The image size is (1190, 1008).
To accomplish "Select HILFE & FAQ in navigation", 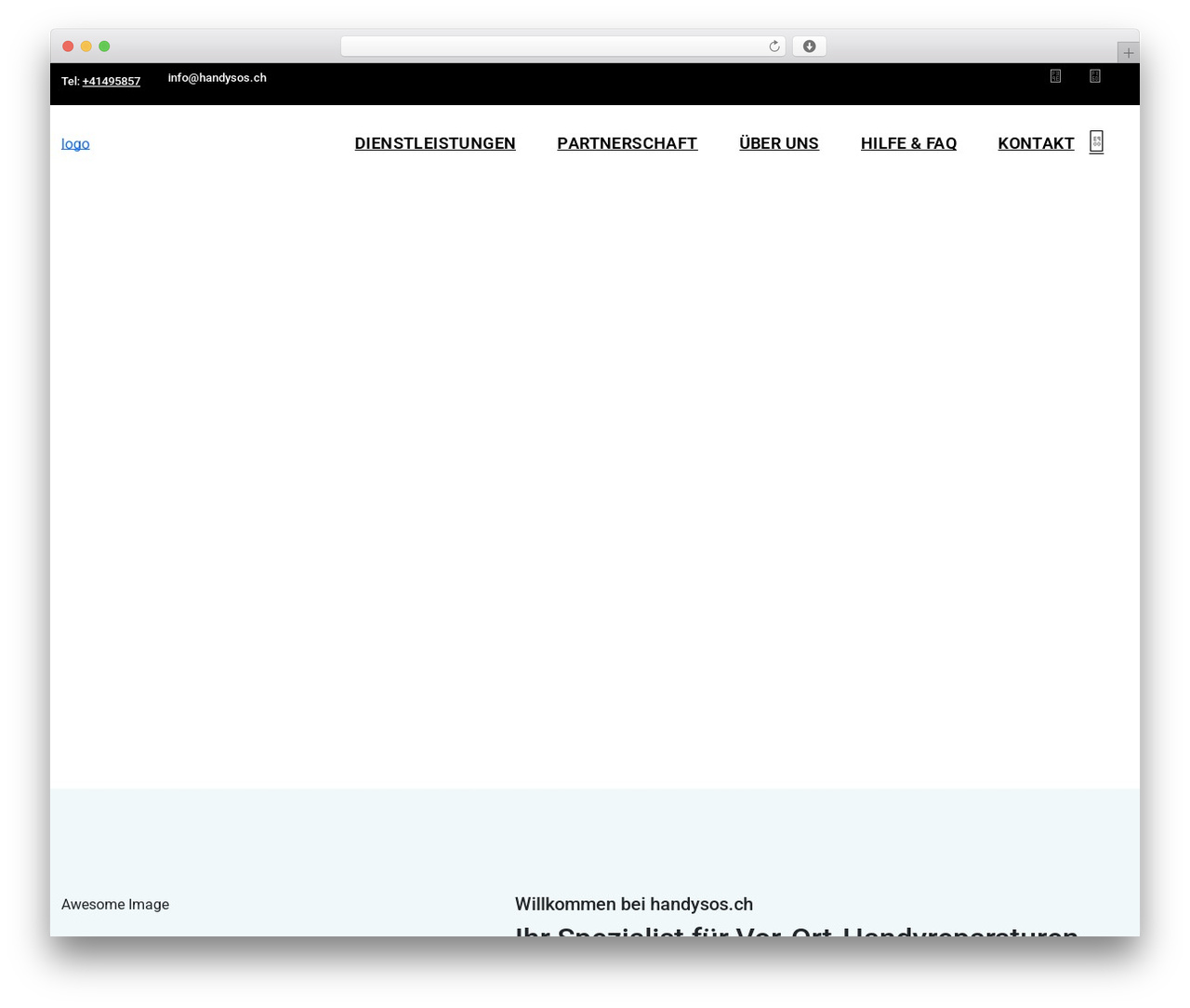I will pos(908,143).
